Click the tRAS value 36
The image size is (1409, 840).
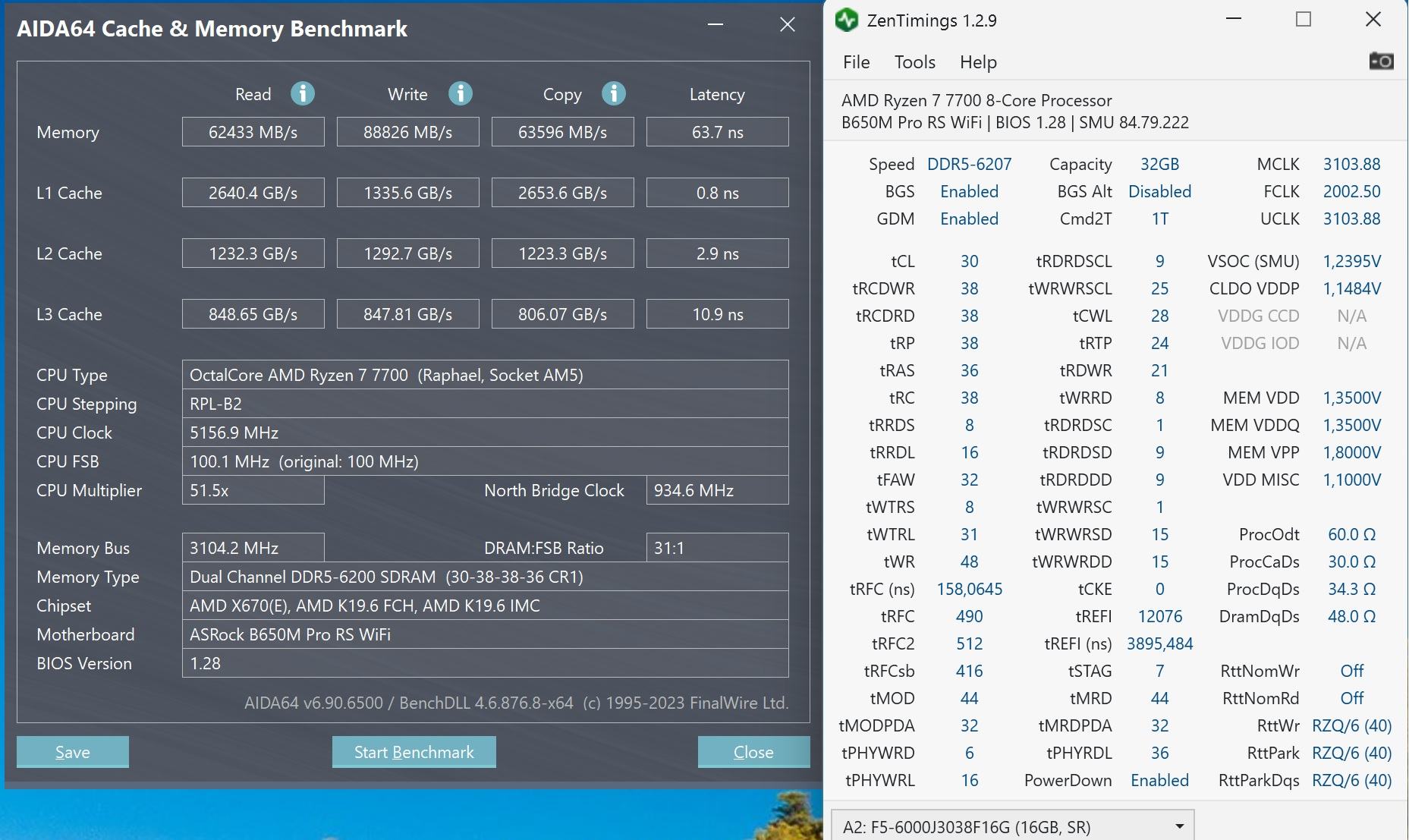(970, 371)
